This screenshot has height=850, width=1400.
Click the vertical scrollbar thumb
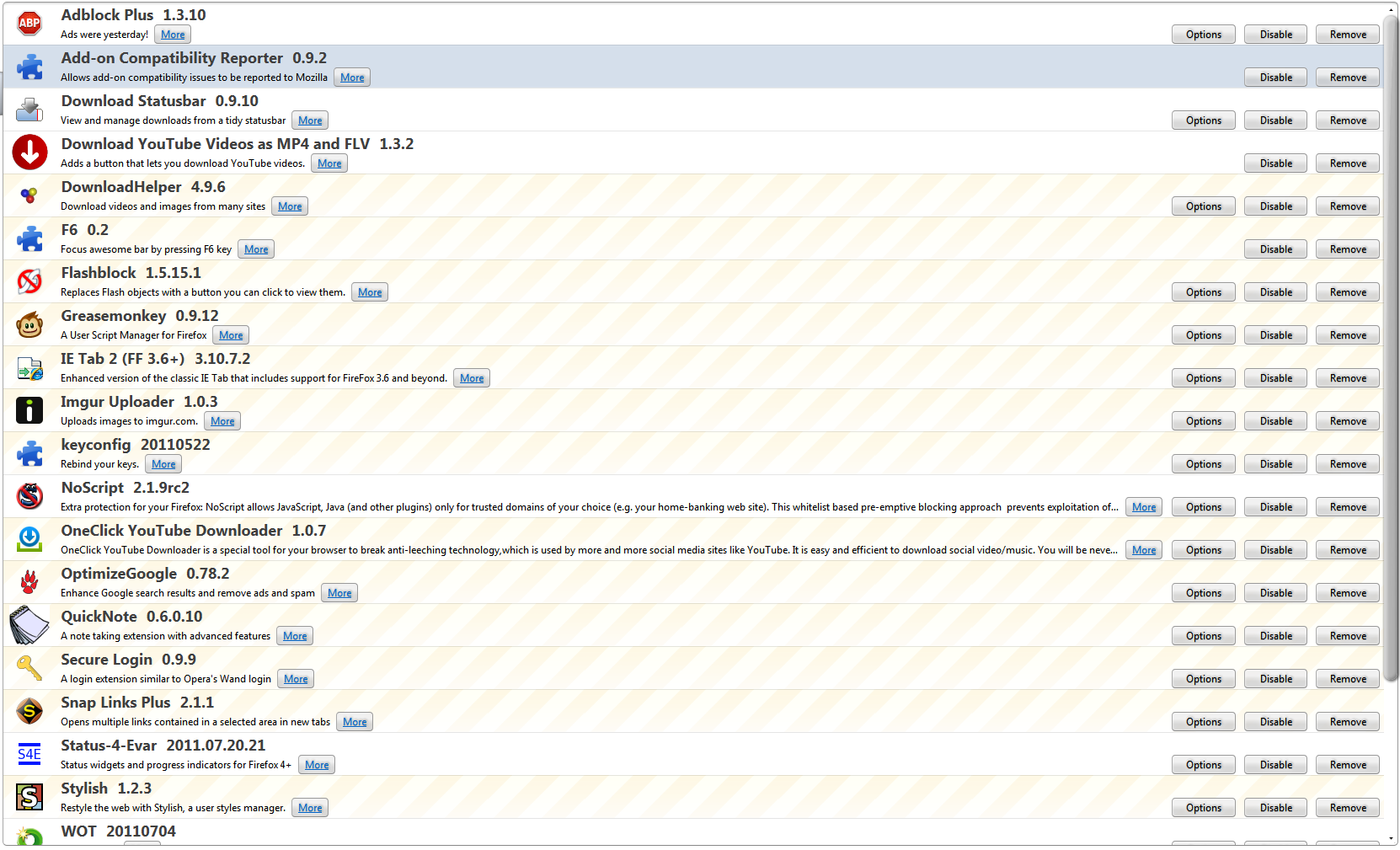[x=1392, y=347]
